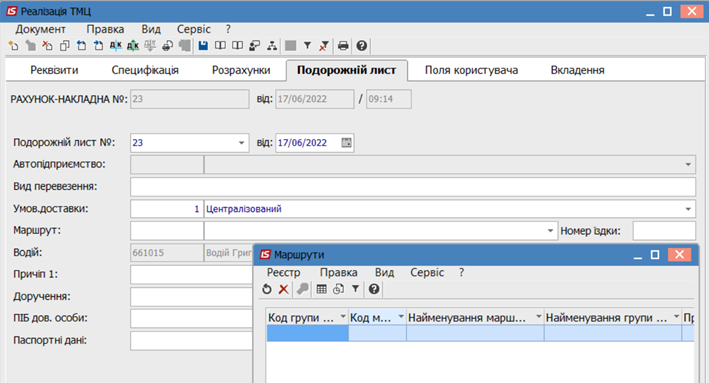Expand the Умов.доставки dropdown

click(688, 209)
